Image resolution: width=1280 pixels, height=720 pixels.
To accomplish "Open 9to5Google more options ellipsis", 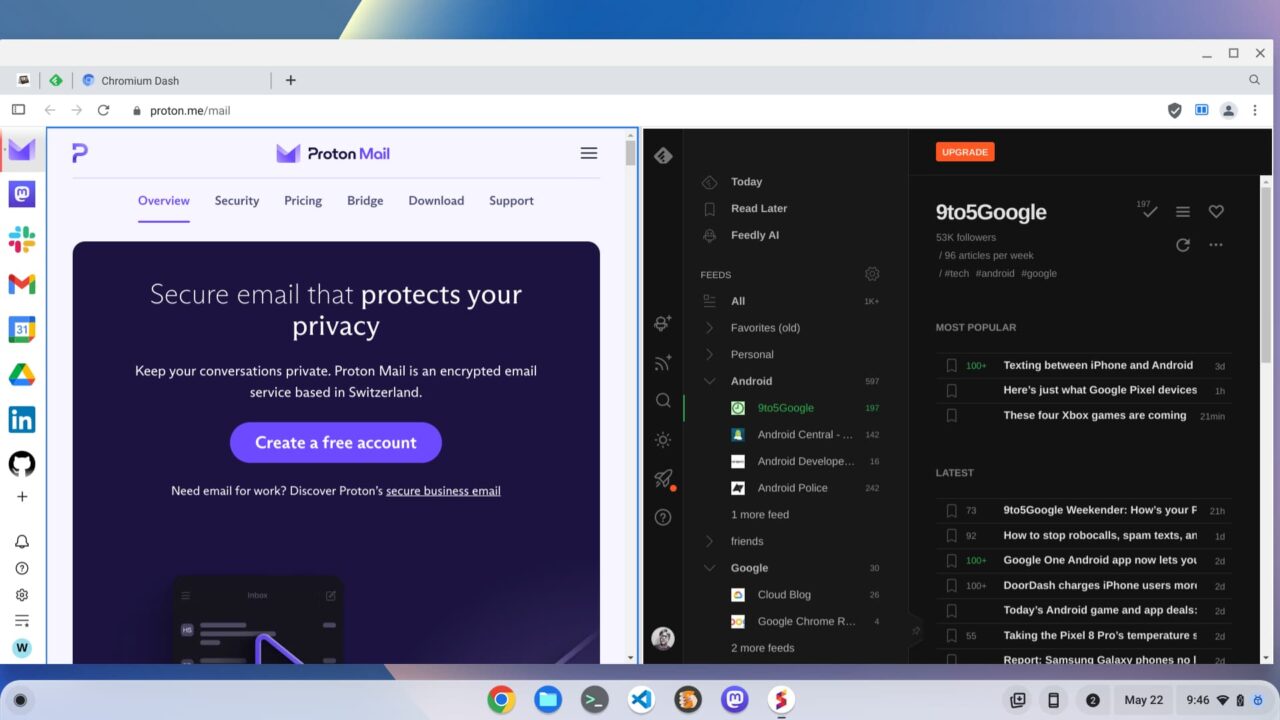I will pos(1216,245).
